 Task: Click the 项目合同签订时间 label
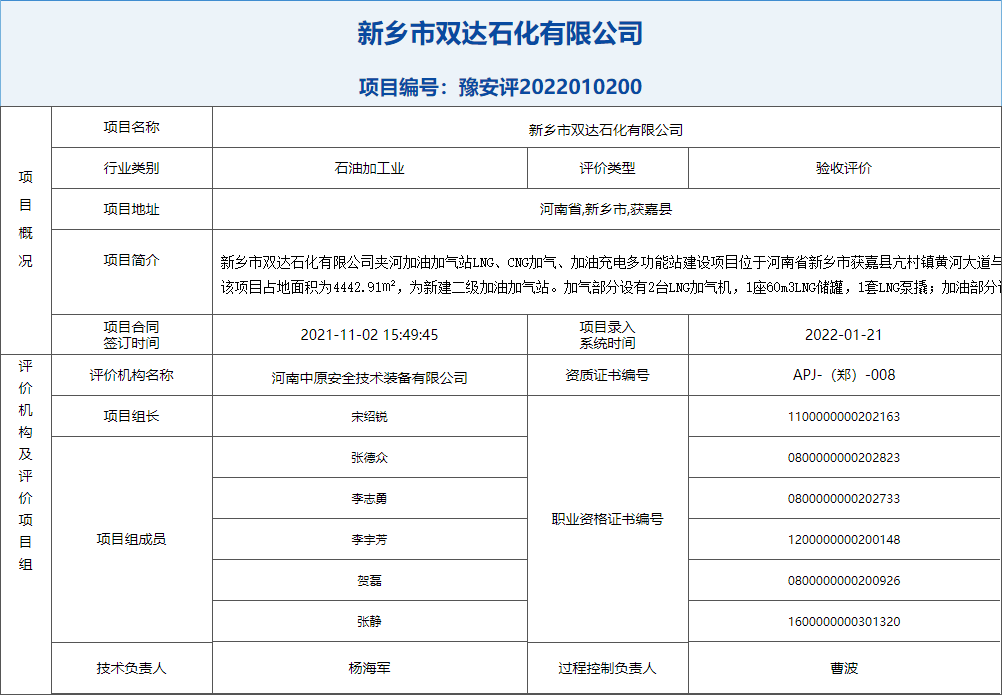click(132, 335)
